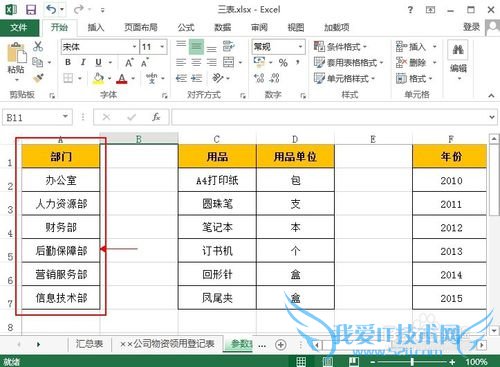
Task: Apply percent style
Action: [283, 62]
